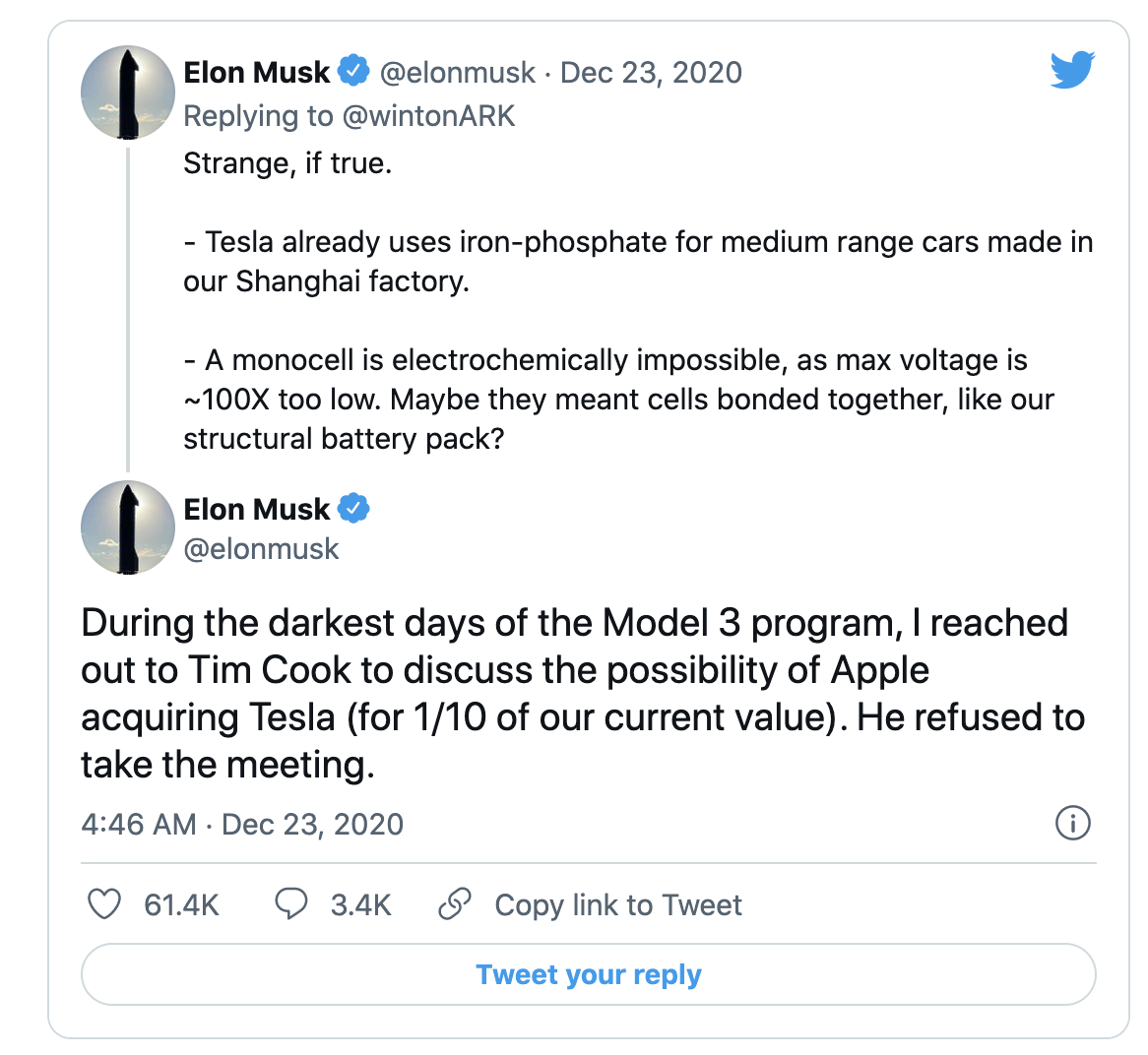1148x1055 pixels.
Task: Click the Elon Musk name in the parent tweet
Action: click(257, 72)
